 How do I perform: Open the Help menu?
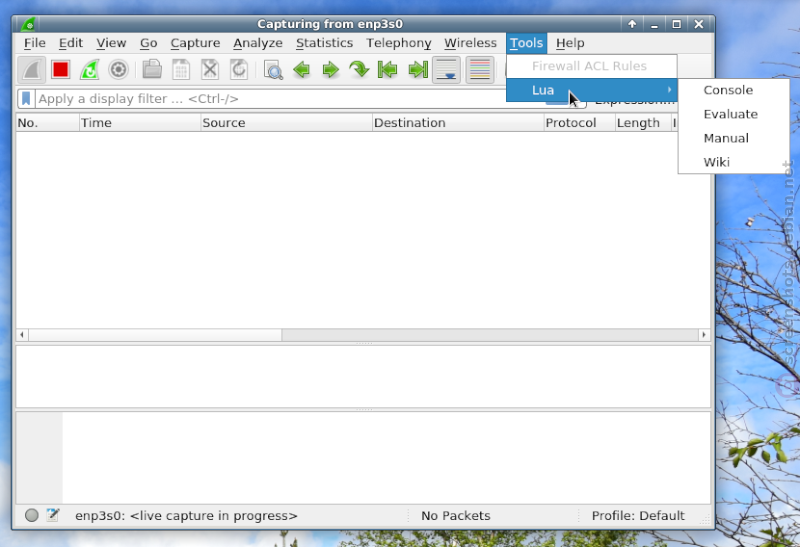pyautogui.click(x=570, y=43)
